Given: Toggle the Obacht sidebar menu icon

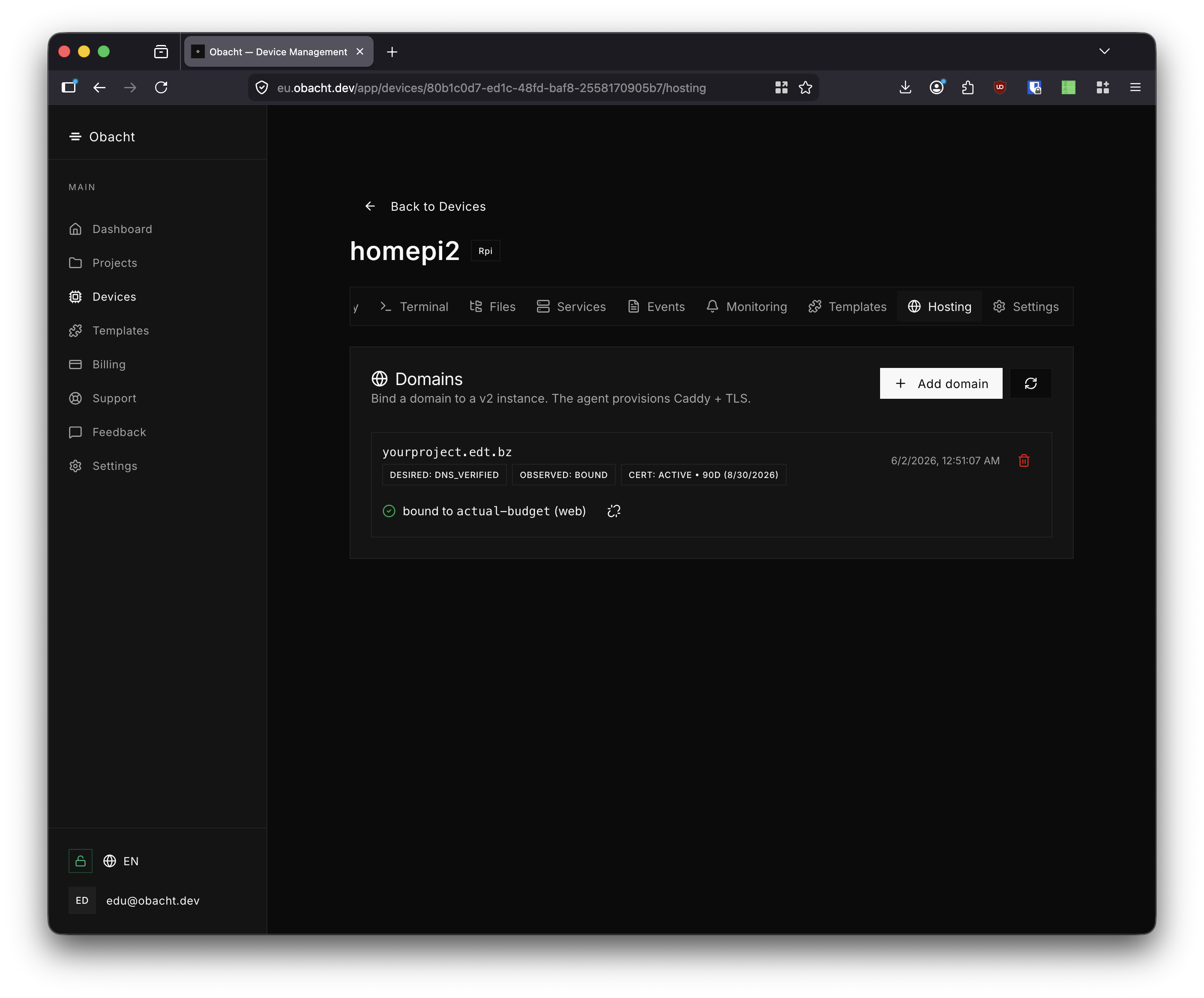Looking at the screenshot, I should pos(75,137).
